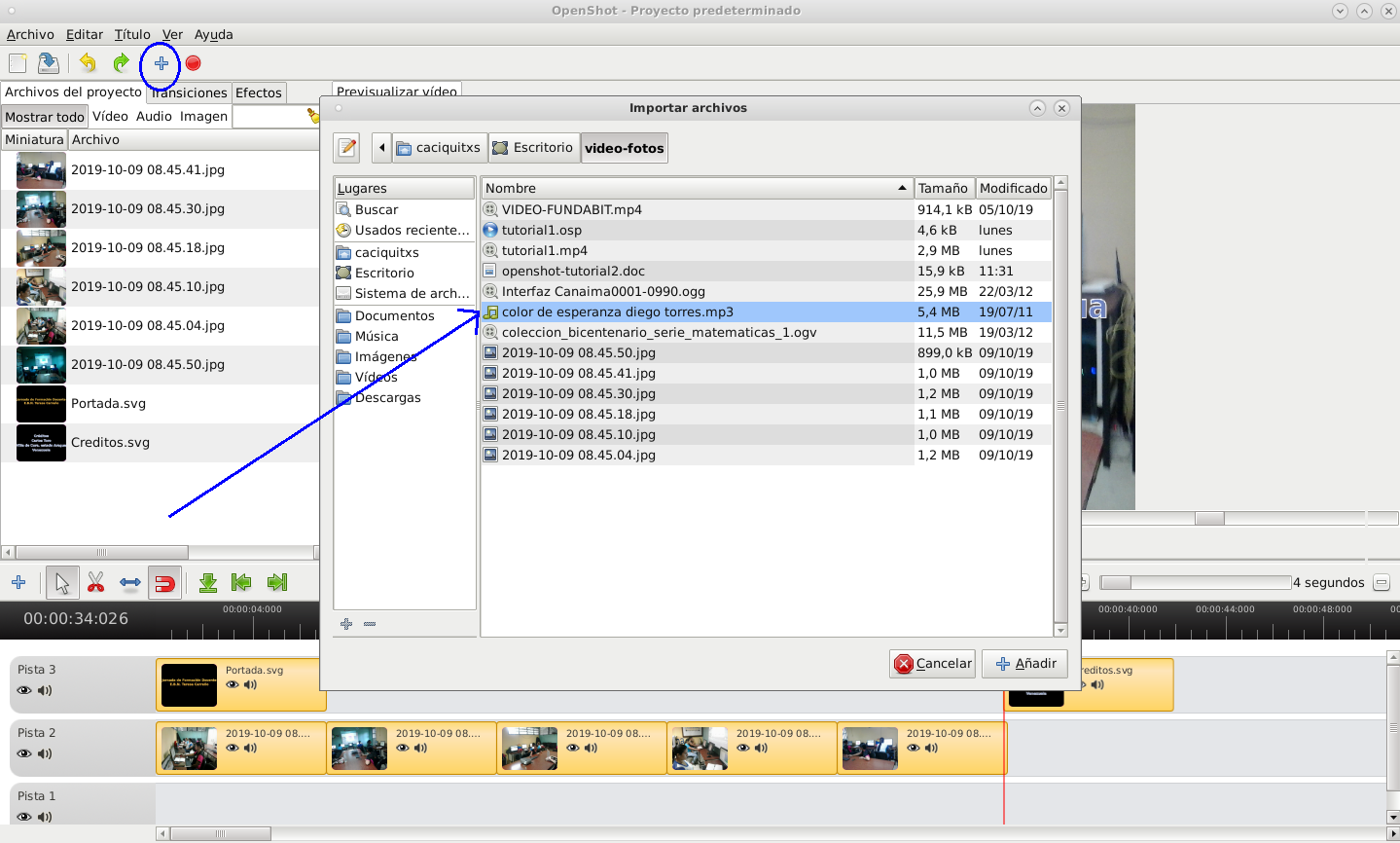This screenshot has width=1400, height=843.
Task: Remove bookmark with minus icon under Lugares
Action: [x=370, y=624]
